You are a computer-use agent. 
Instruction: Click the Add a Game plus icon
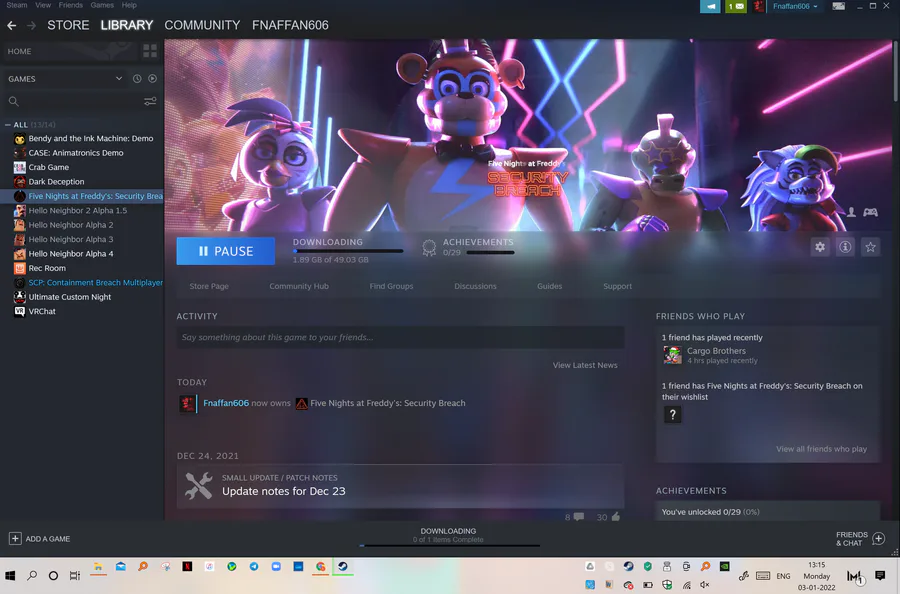(x=15, y=538)
